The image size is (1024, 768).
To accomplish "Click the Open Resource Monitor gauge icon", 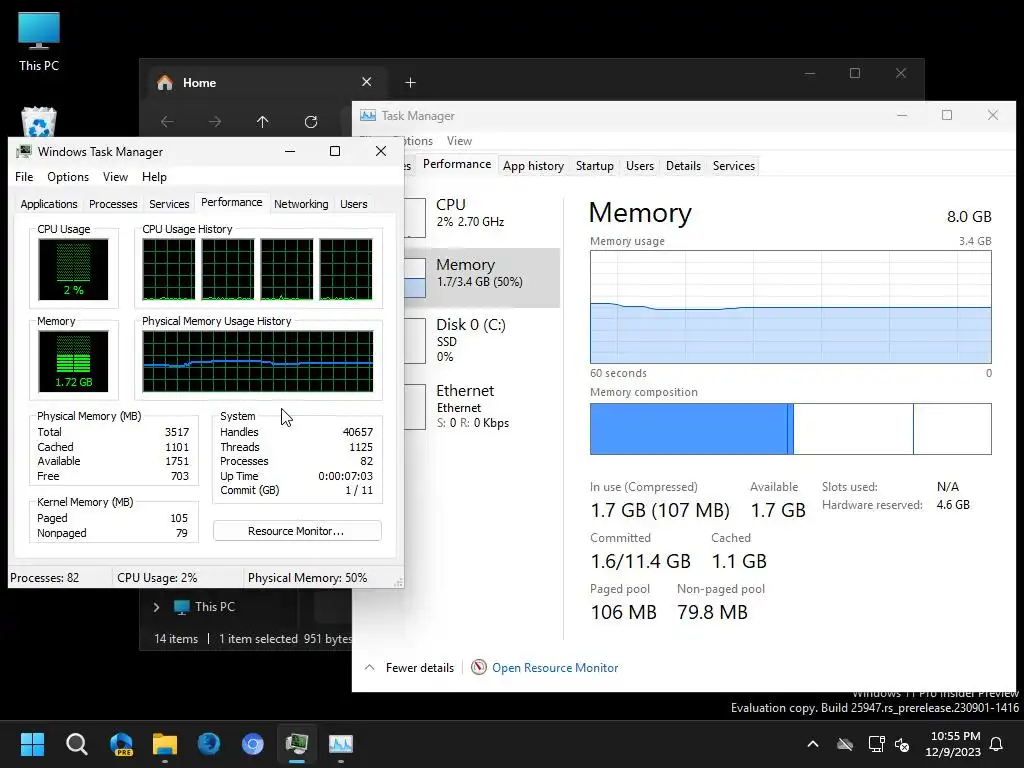I will tap(479, 667).
